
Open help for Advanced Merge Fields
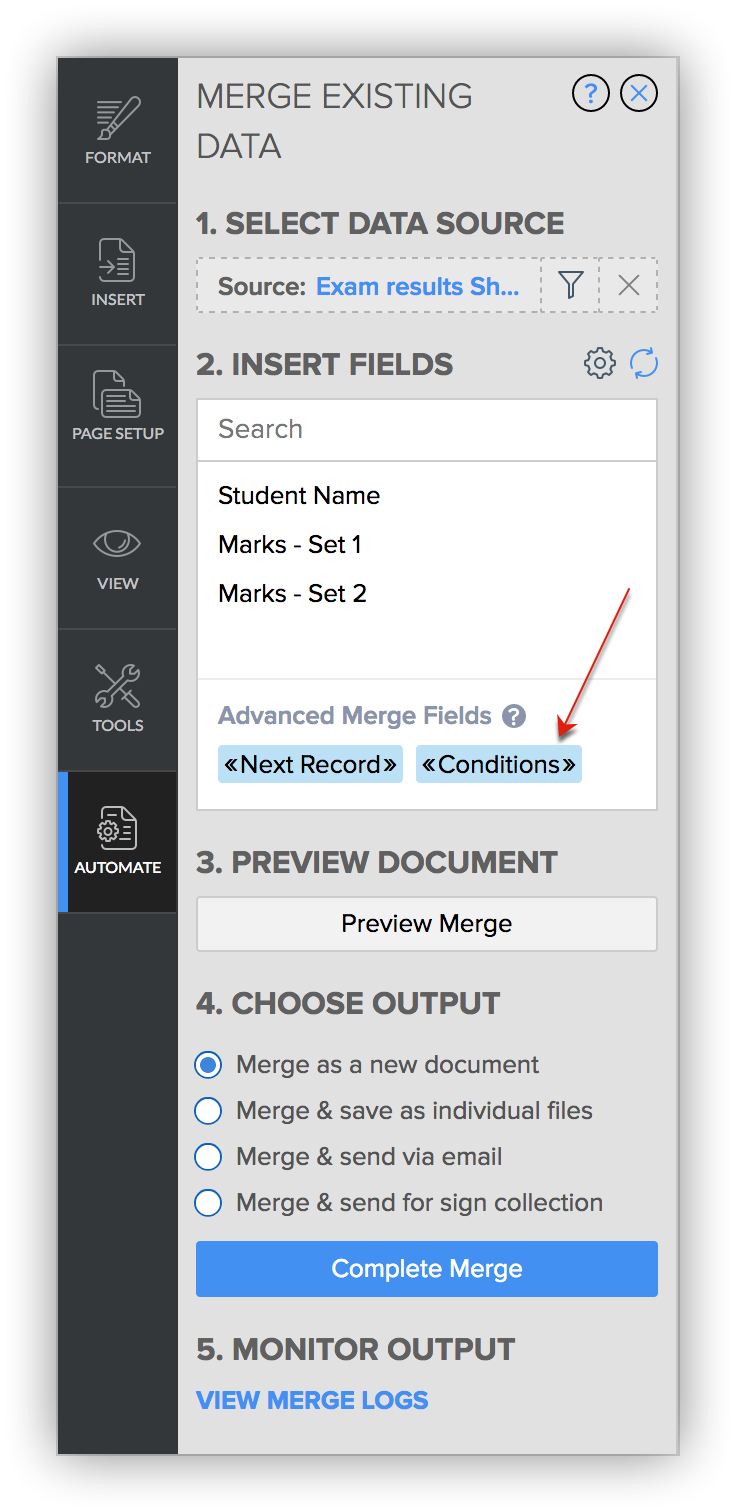pos(513,715)
